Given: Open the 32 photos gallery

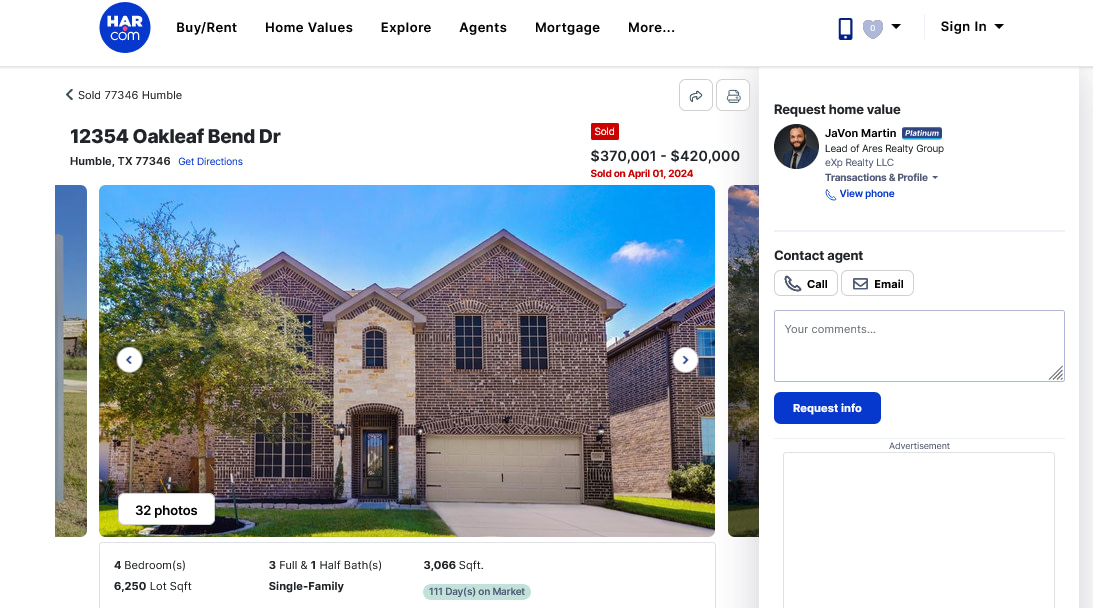Looking at the screenshot, I should (166, 510).
